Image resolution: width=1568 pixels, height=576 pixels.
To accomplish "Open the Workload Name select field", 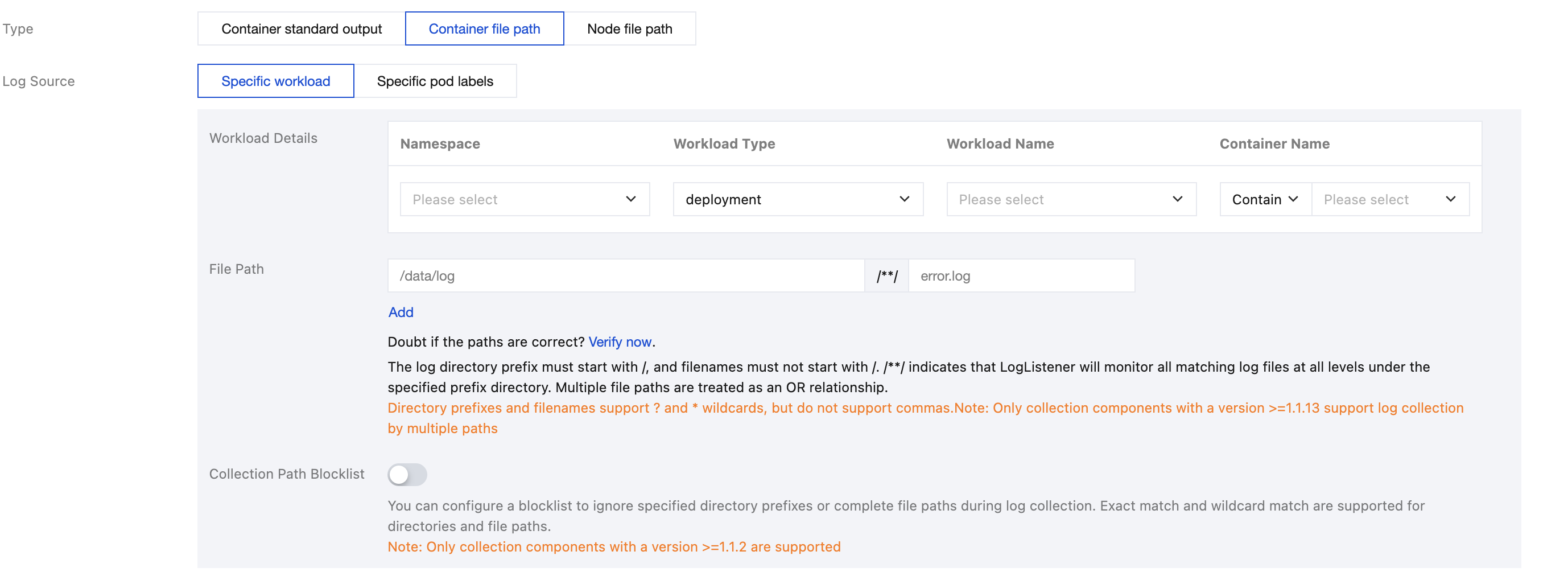I will click(1061, 199).
